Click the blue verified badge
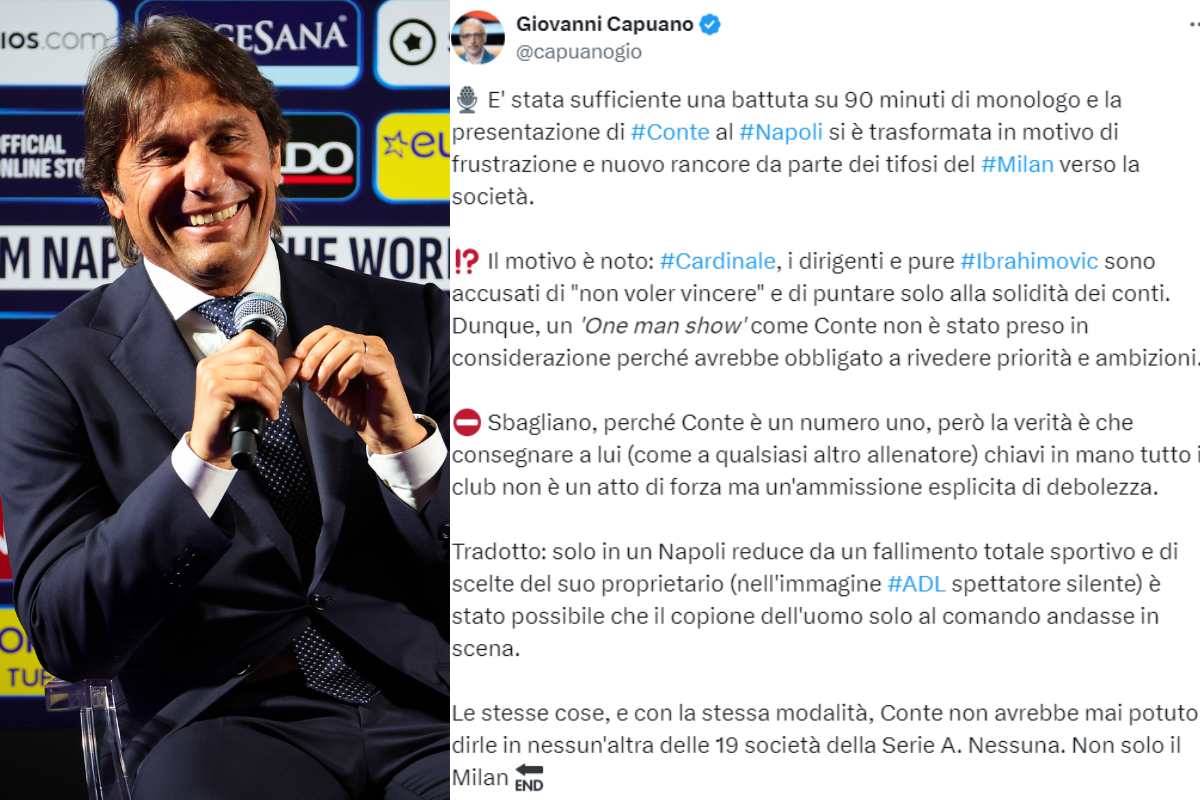This screenshot has width=1200, height=800. (x=710, y=25)
